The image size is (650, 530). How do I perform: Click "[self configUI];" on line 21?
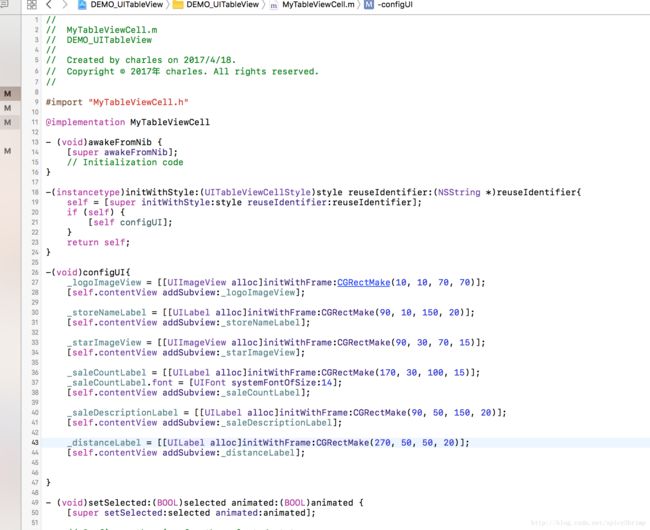point(130,223)
